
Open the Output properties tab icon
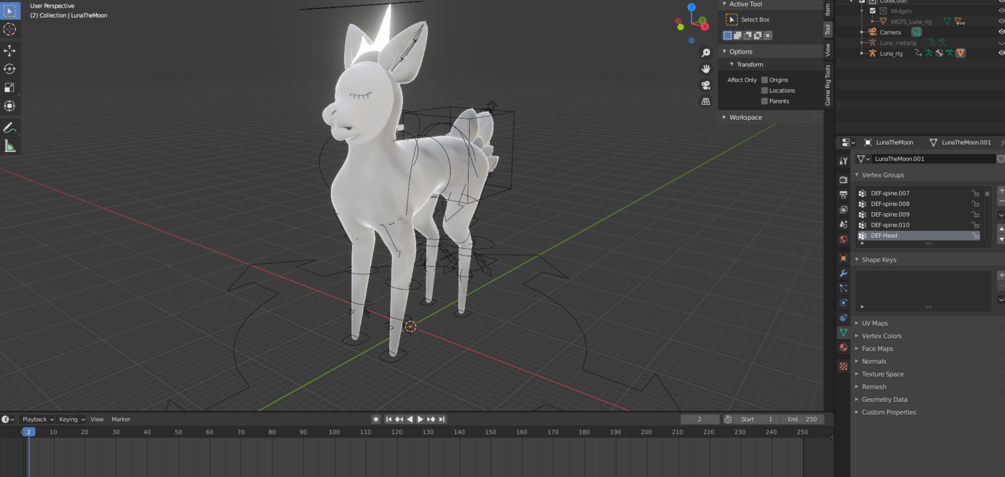tap(843, 195)
